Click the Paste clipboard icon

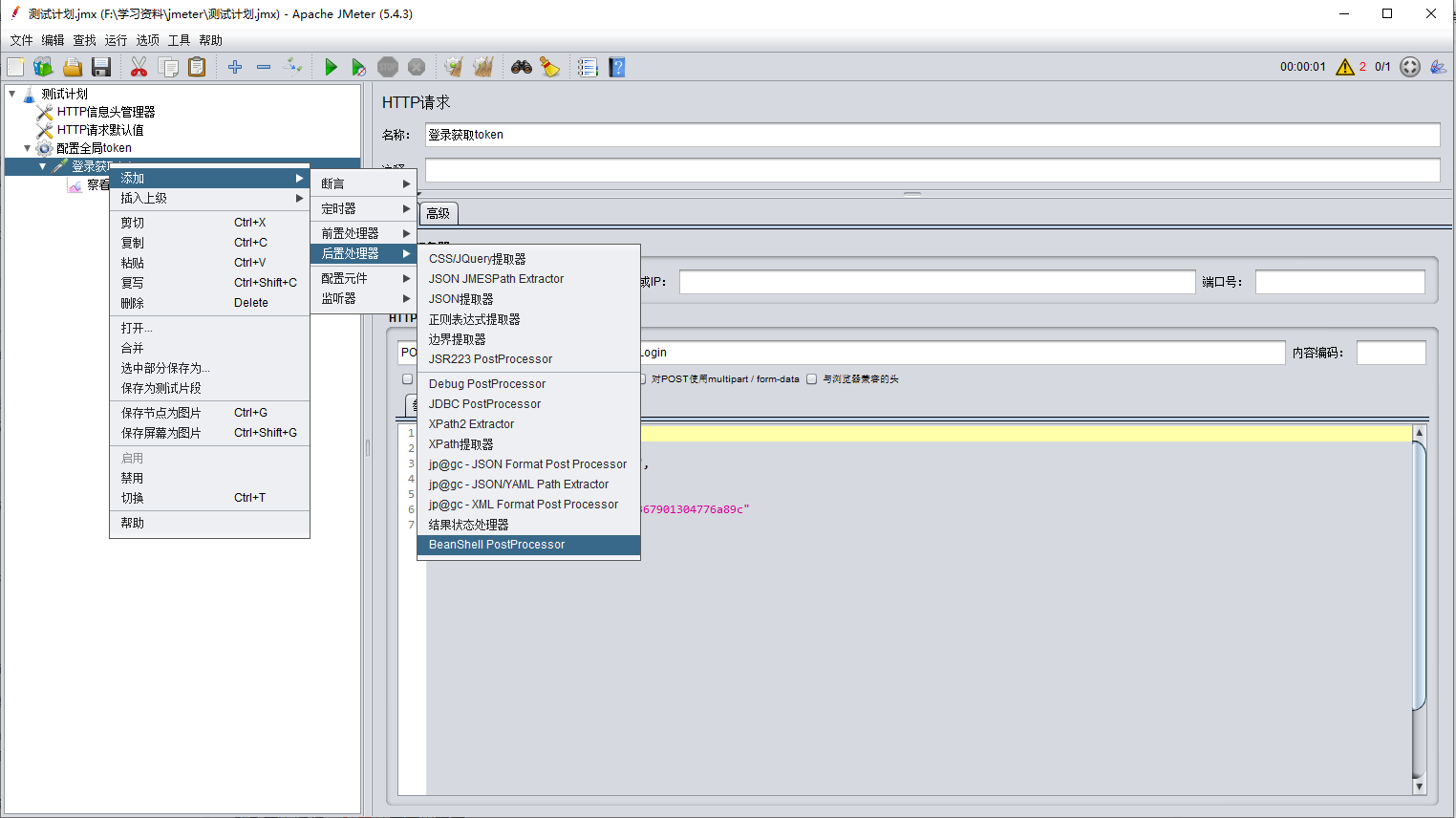tap(197, 67)
